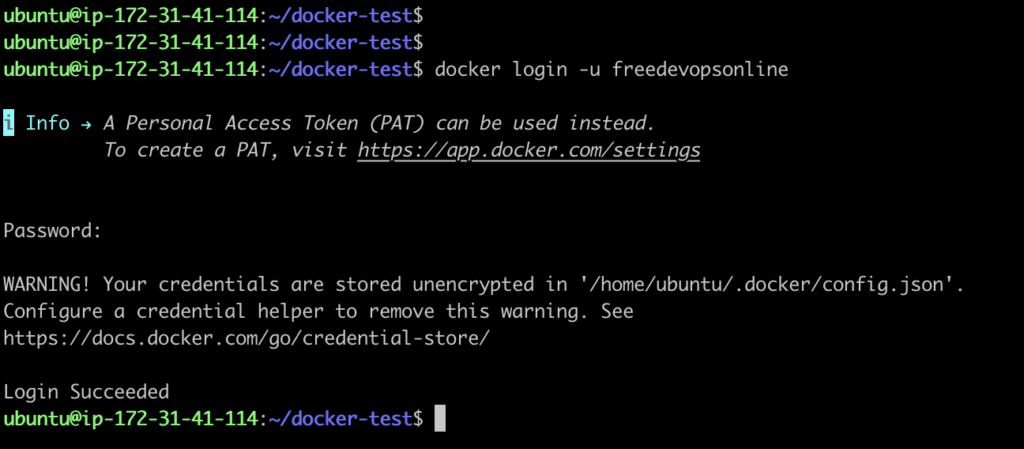
Task: Click '~/docker-test' path in last prompt
Action: (x=340, y=418)
